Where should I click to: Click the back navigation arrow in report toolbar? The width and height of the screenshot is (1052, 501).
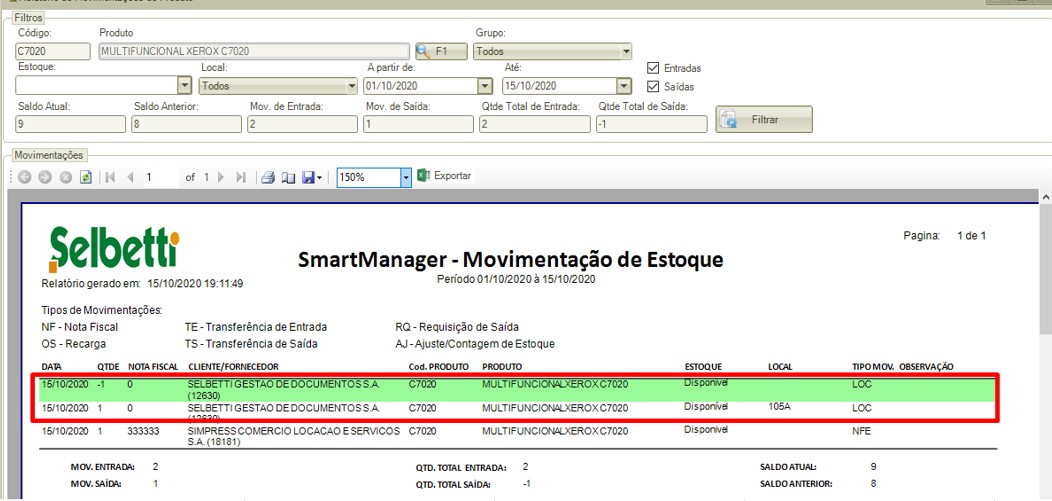point(25,177)
